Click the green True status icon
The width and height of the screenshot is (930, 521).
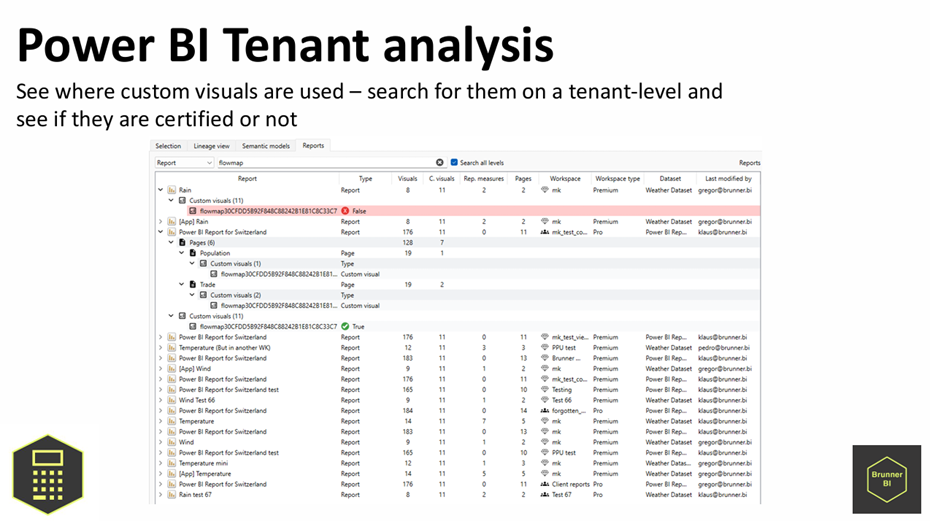tap(345, 326)
